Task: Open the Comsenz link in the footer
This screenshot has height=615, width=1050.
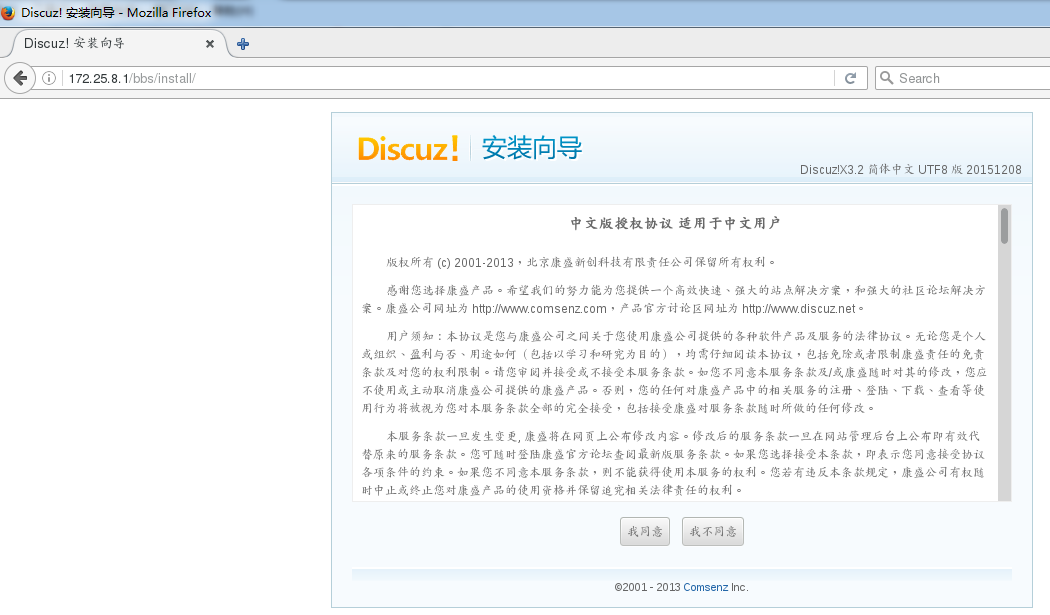Action: tap(705, 587)
